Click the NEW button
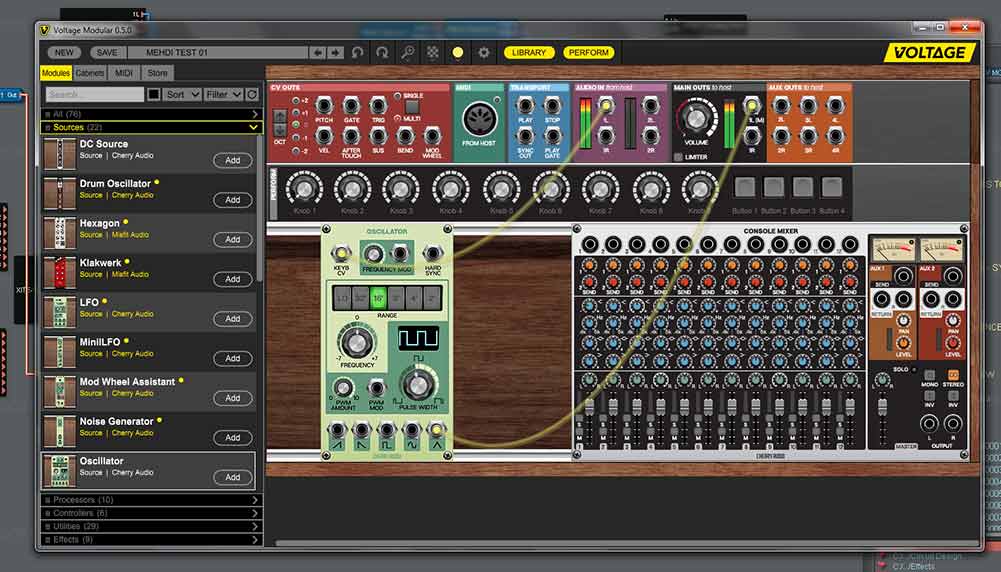 coord(64,52)
